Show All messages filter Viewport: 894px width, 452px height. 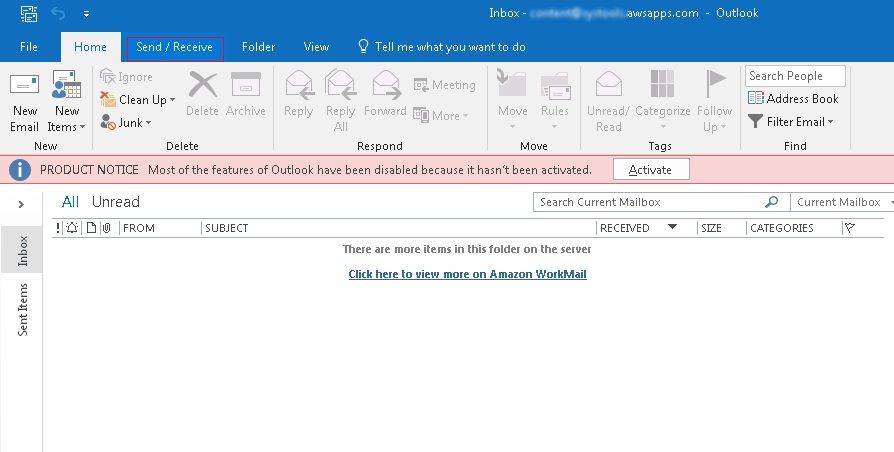[70, 202]
